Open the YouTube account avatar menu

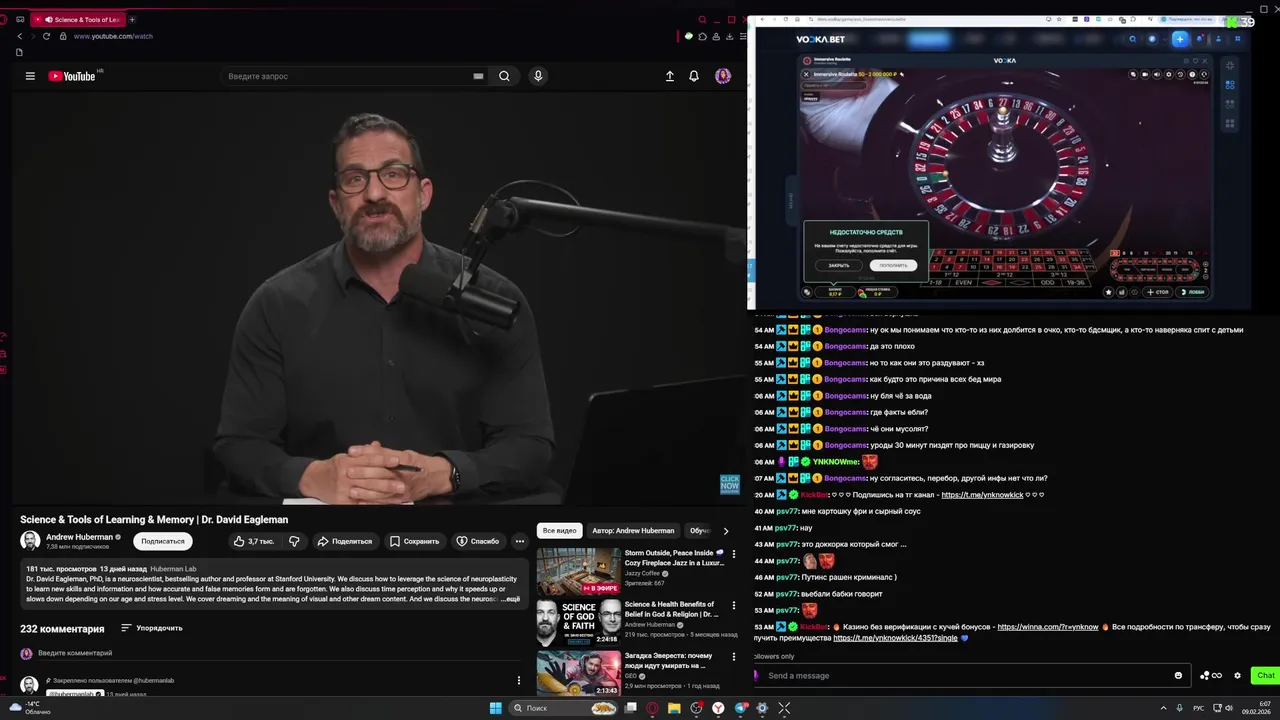tap(723, 76)
